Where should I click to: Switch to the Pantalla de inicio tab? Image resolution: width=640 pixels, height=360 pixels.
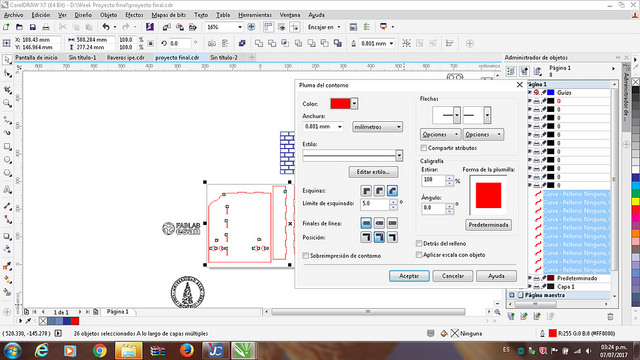pos(36,58)
